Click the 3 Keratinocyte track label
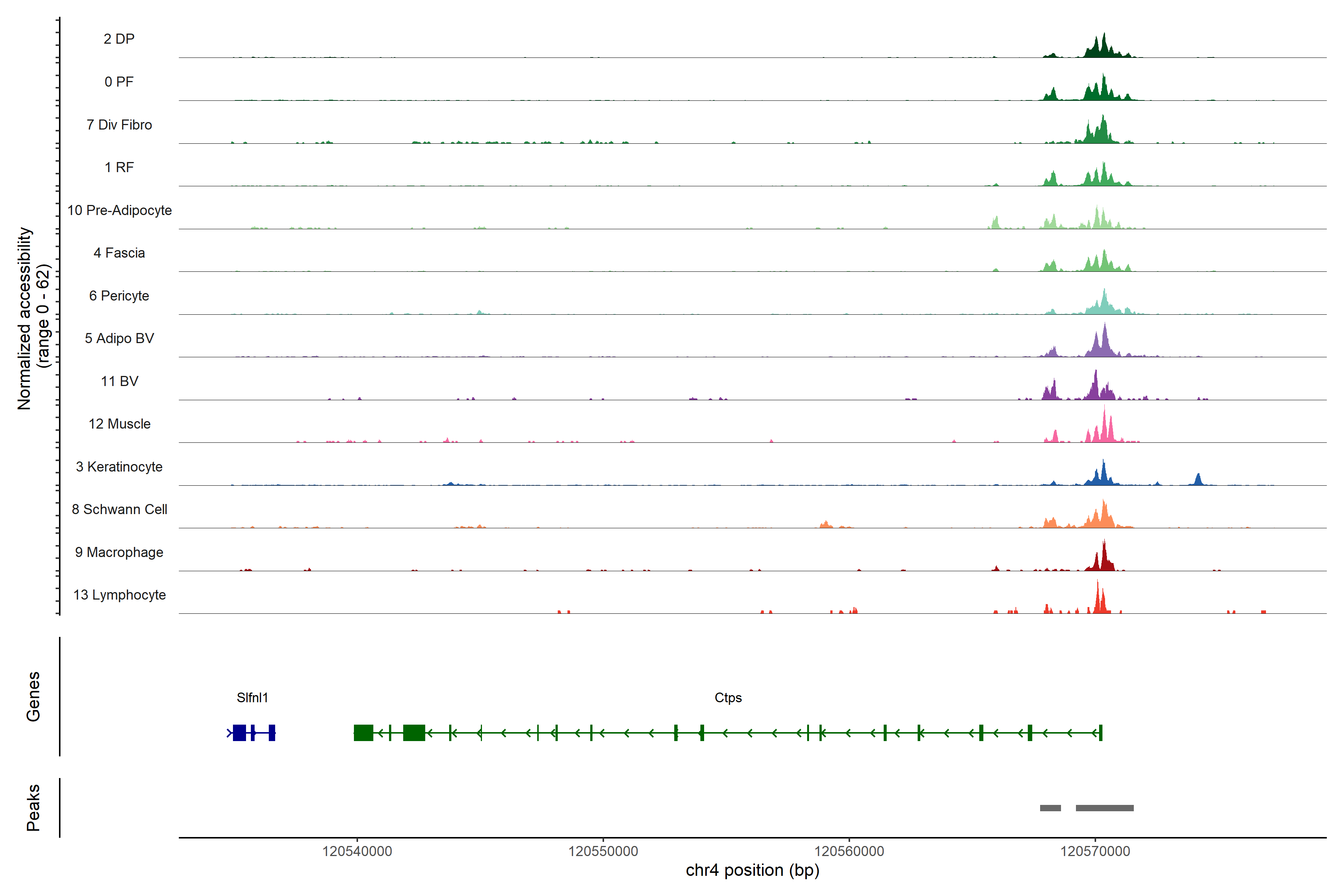Screen dimensions: 1344x896 [119, 467]
